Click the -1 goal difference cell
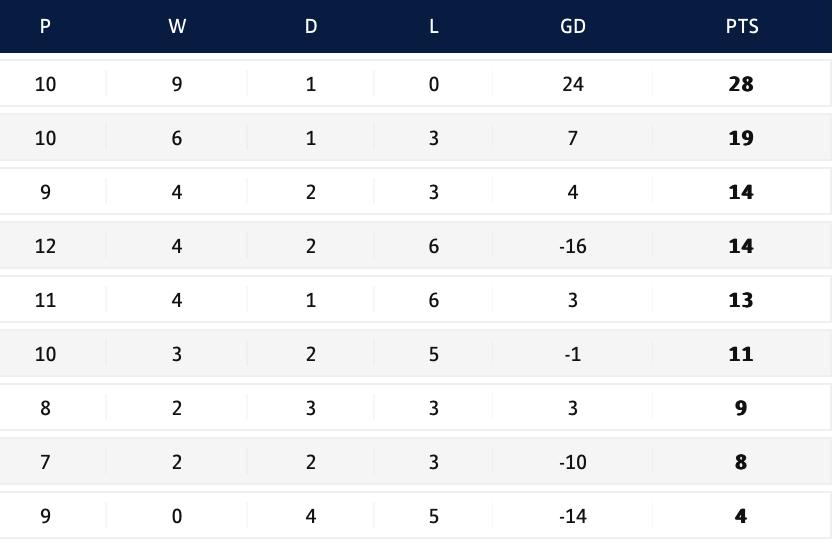The height and width of the screenshot is (542, 837). coord(572,354)
